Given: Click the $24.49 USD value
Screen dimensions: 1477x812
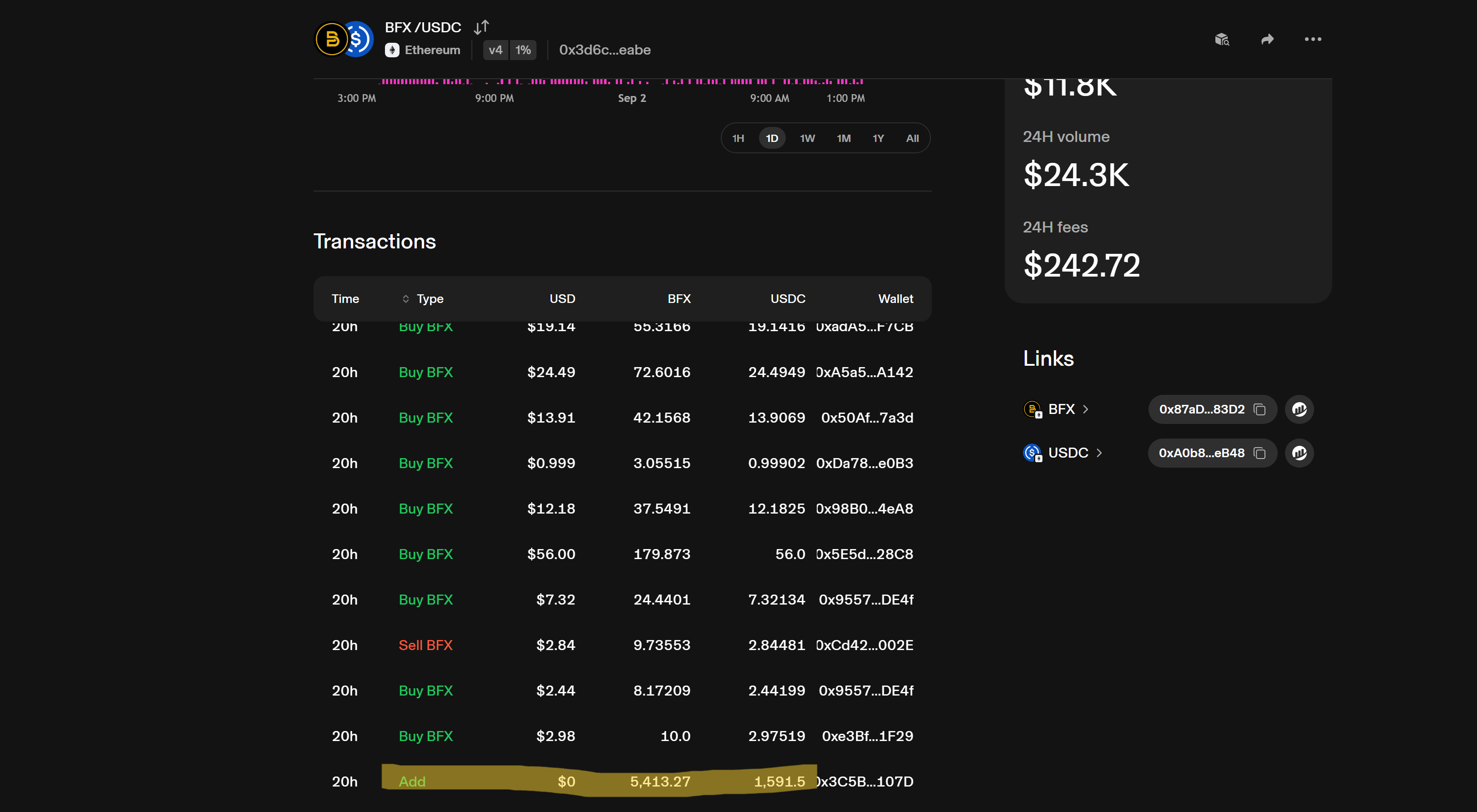Looking at the screenshot, I should [x=551, y=373].
